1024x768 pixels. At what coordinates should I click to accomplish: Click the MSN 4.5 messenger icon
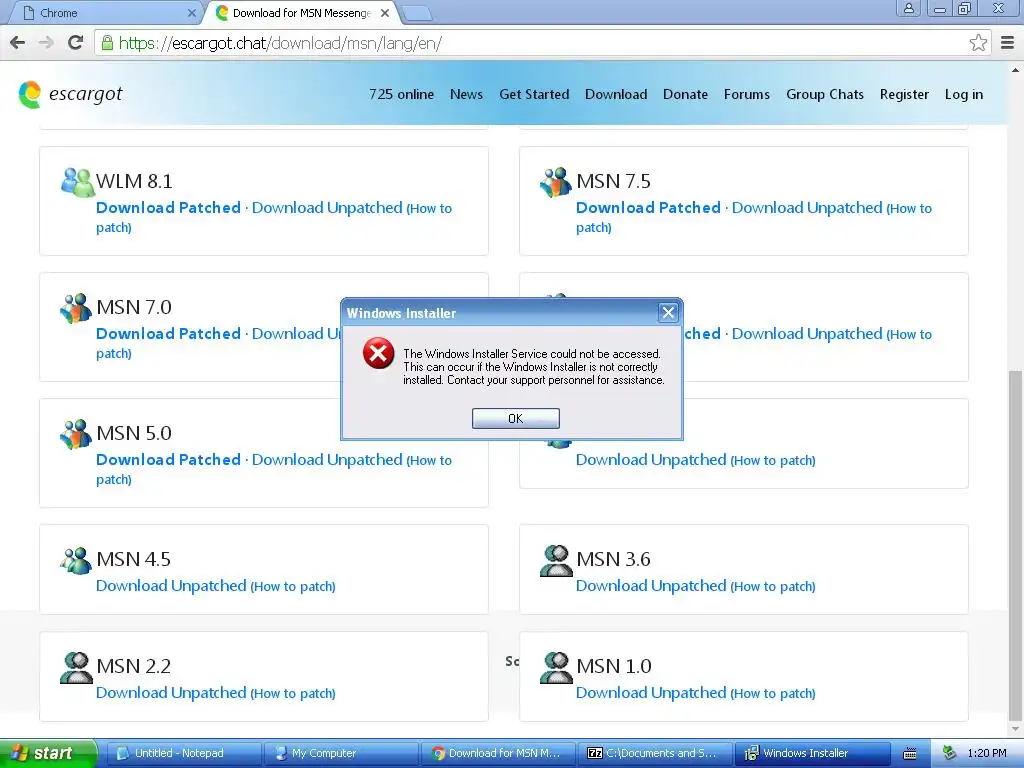76,560
